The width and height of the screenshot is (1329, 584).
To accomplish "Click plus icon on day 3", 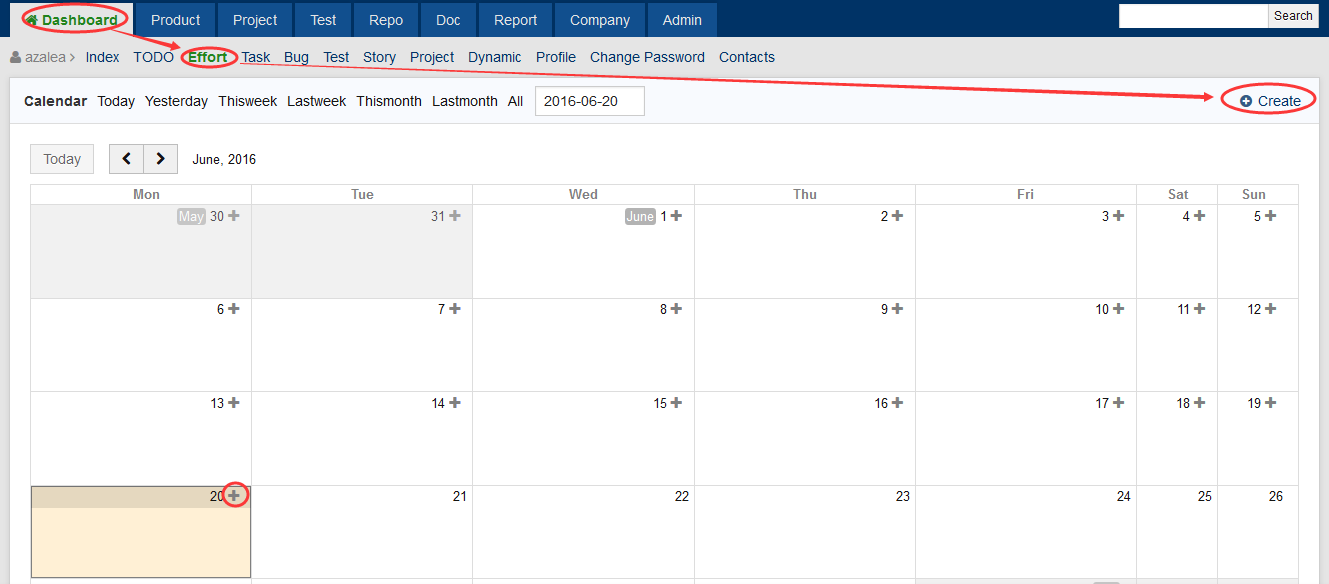I will [1118, 215].
